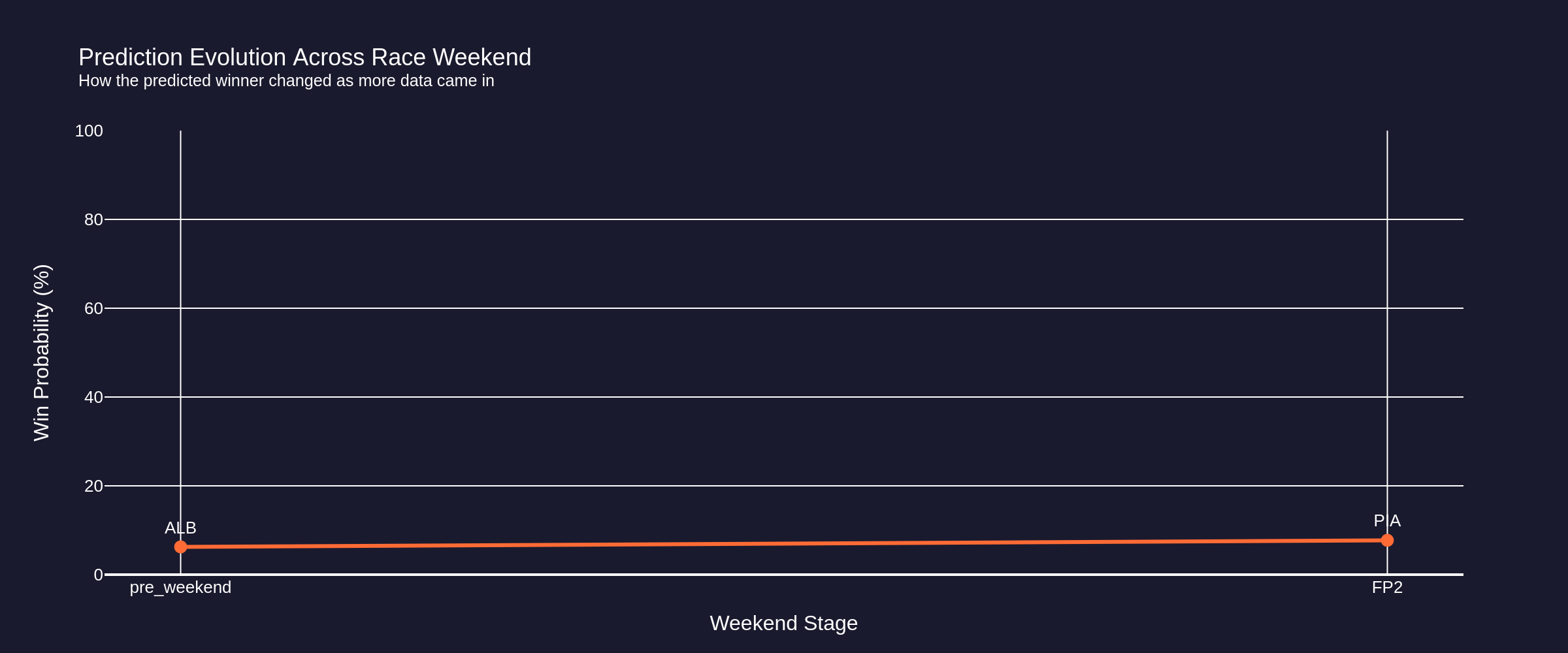Select the pre_weekend x-axis tick label
Screen dimensions: 1568x653
coord(180,588)
